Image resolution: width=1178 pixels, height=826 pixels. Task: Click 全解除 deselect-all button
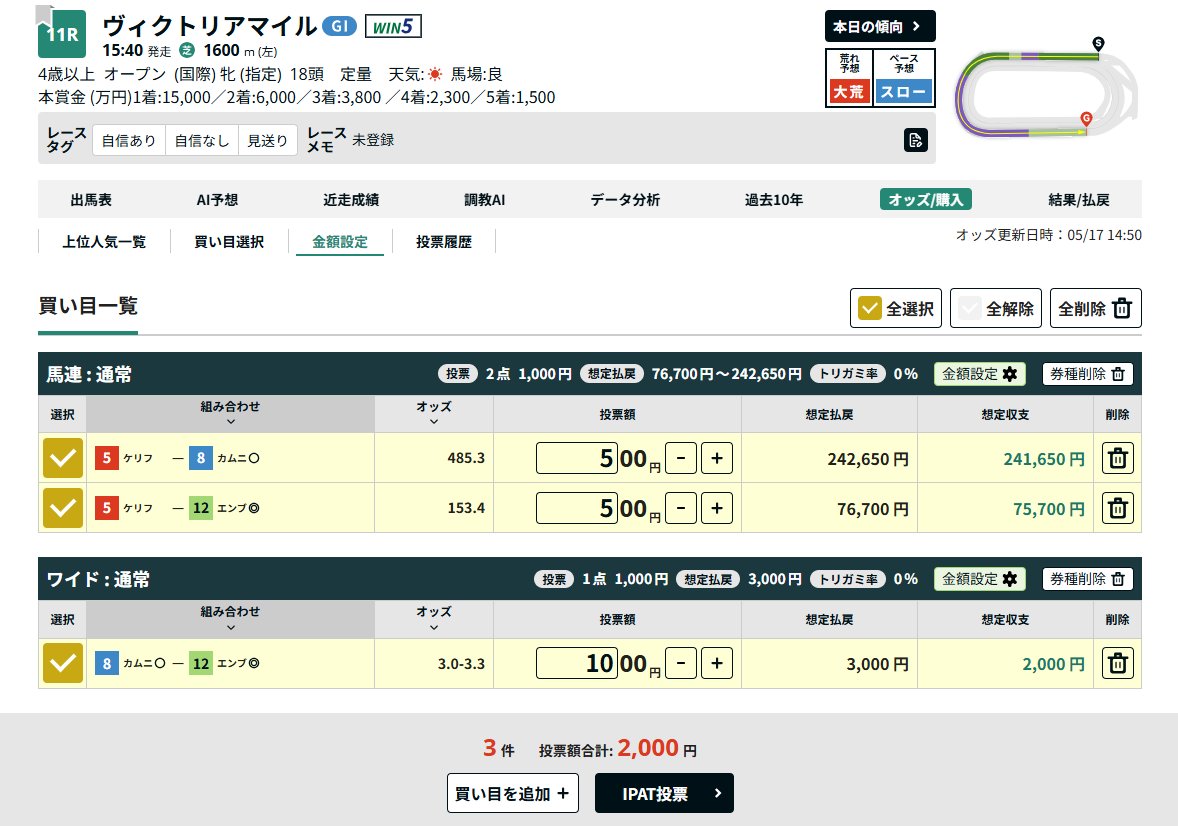(995, 308)
